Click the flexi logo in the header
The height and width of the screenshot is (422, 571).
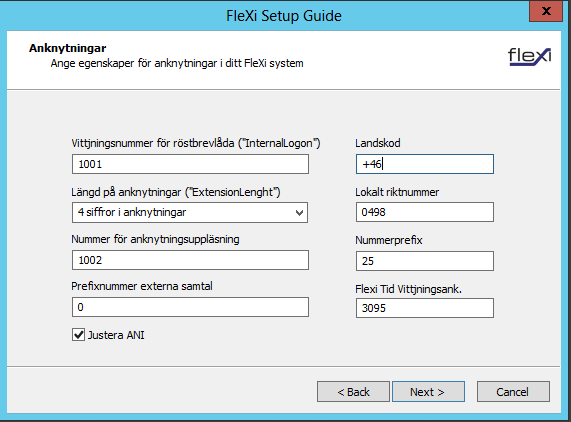529,57
